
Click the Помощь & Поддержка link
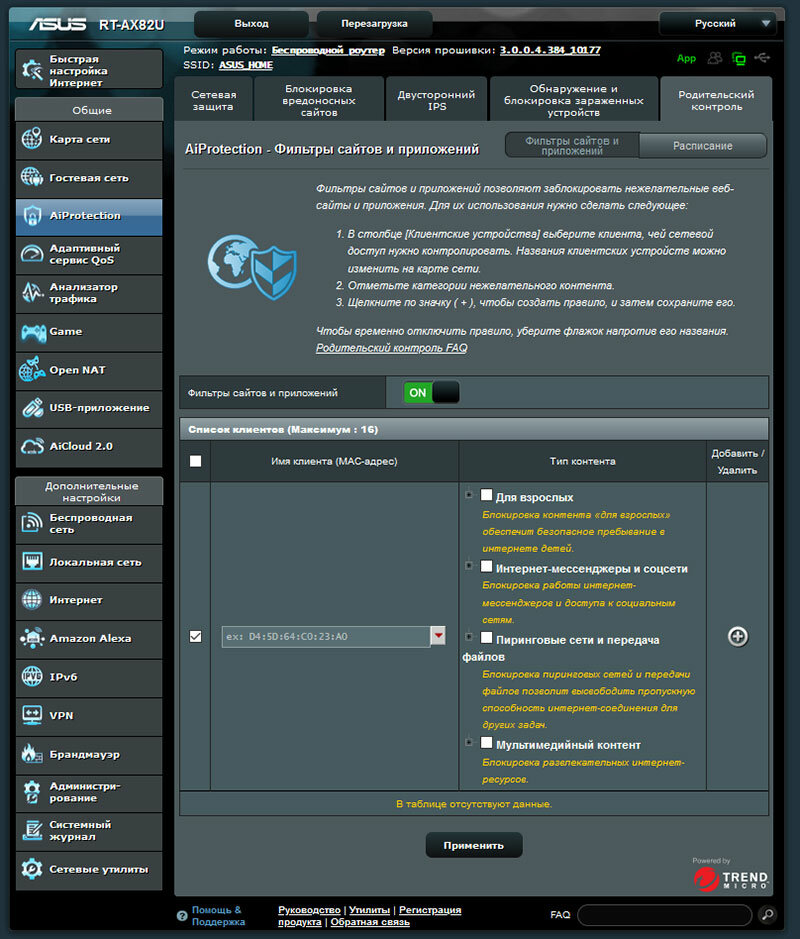pos(218,916)
